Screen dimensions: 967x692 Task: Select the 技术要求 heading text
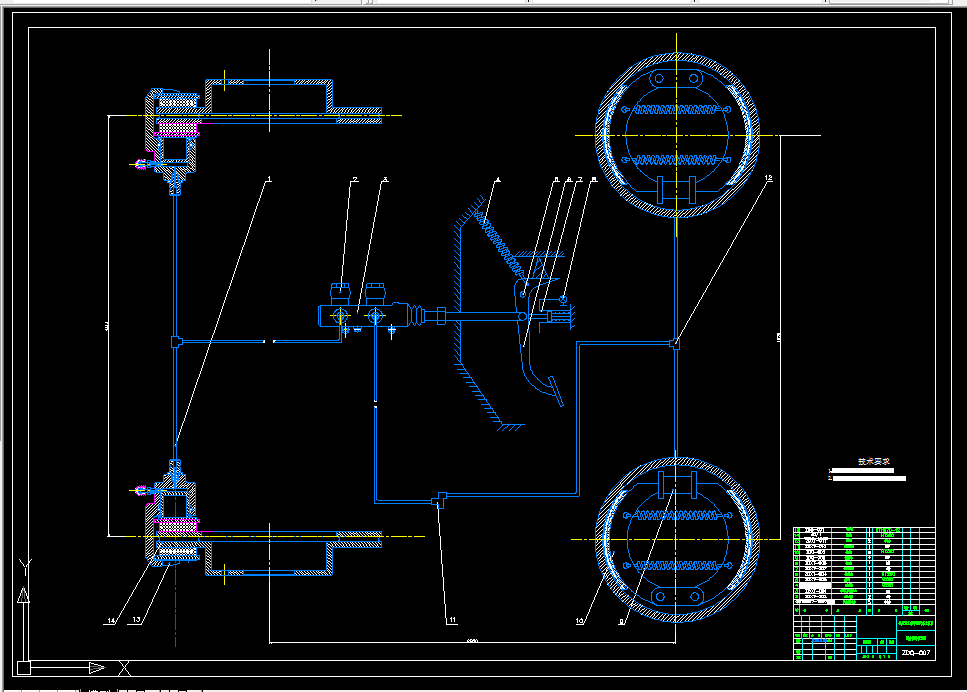873,461
